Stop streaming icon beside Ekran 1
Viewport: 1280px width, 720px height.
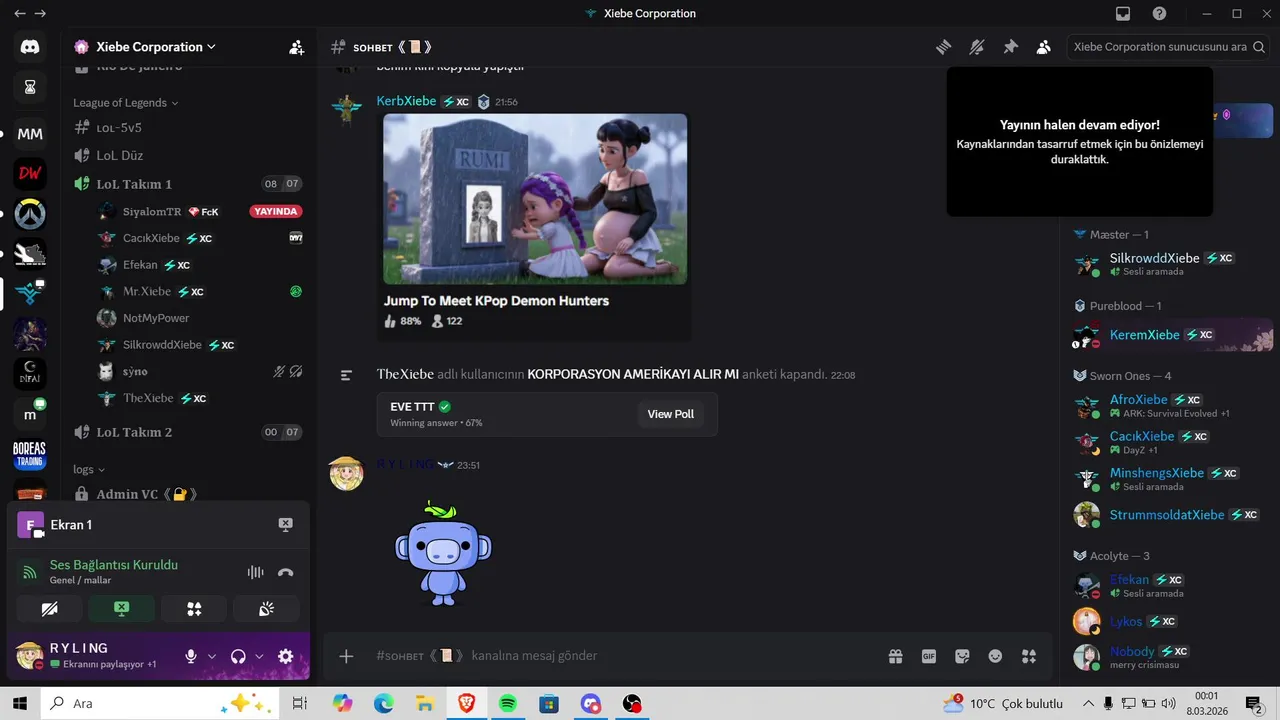pos(285,525)
